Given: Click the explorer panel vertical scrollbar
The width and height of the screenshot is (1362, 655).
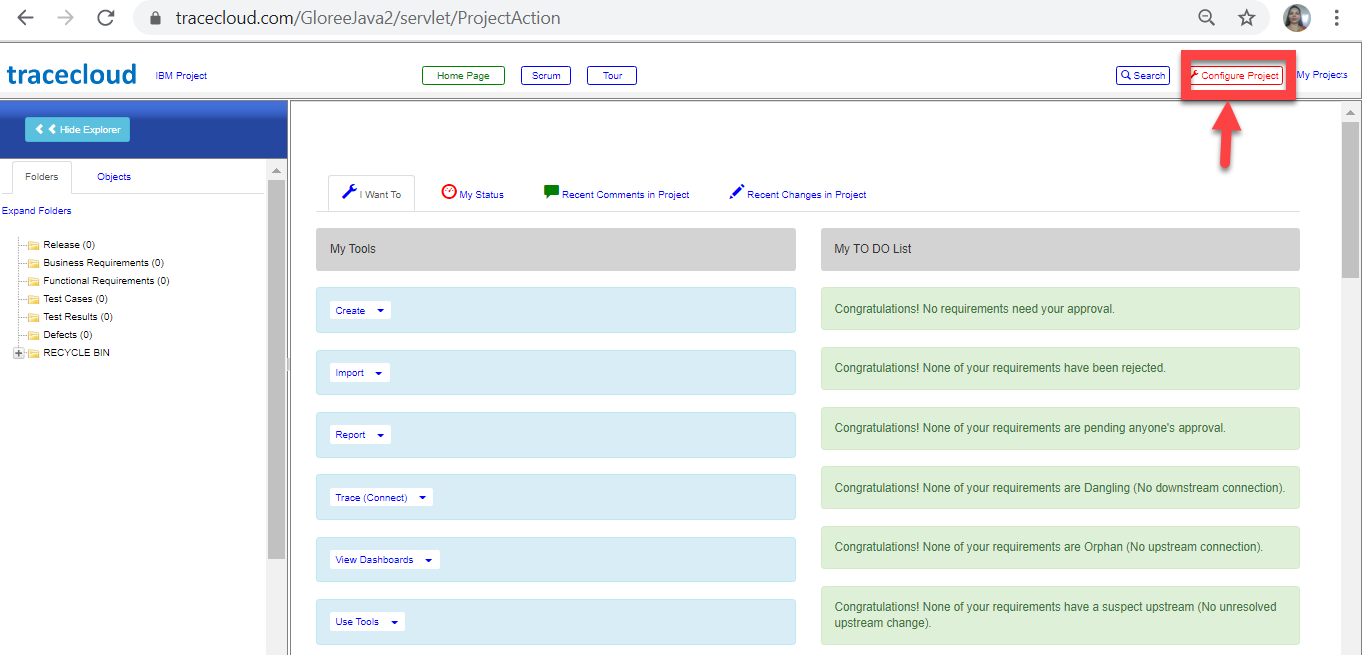Looking at the screenshot, I should pos(277,369).
